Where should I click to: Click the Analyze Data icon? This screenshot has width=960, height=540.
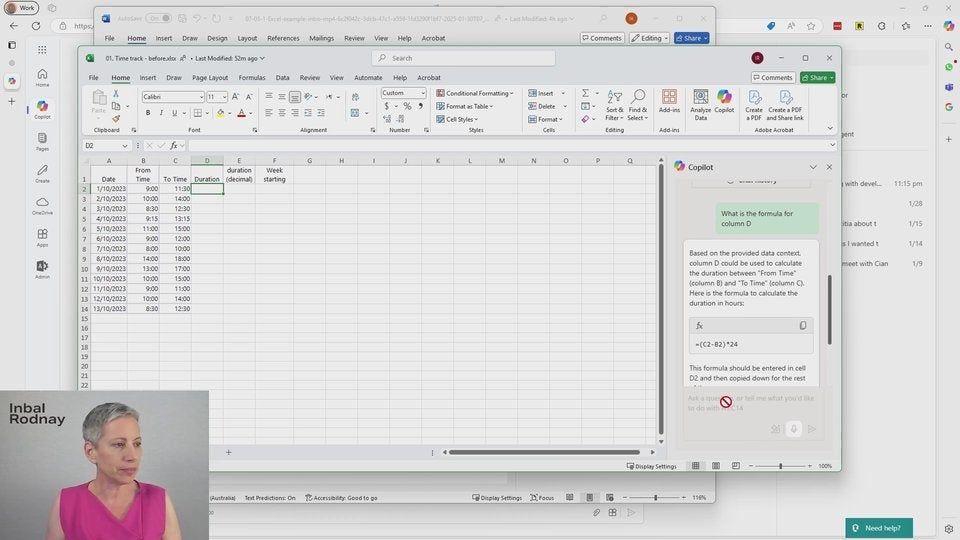700,105
